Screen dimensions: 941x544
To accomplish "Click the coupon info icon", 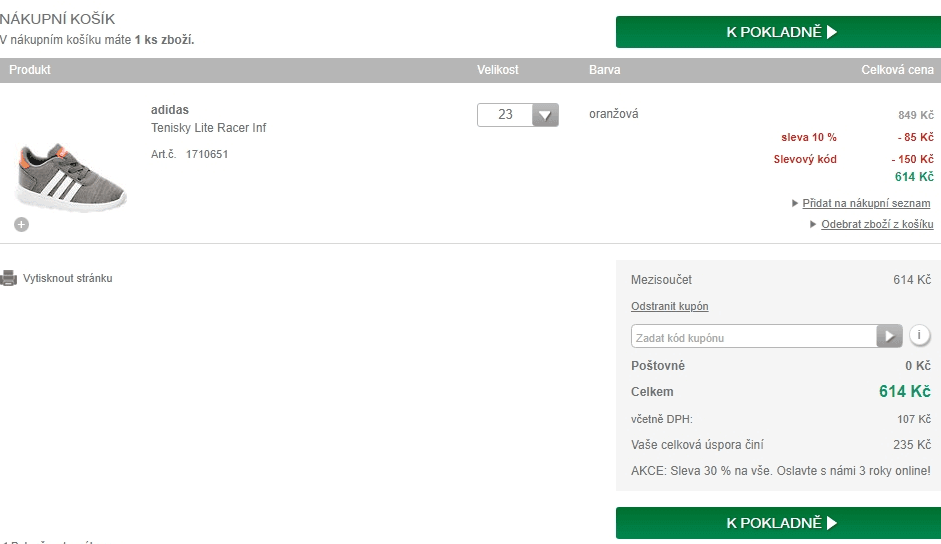I will (919, 334).
